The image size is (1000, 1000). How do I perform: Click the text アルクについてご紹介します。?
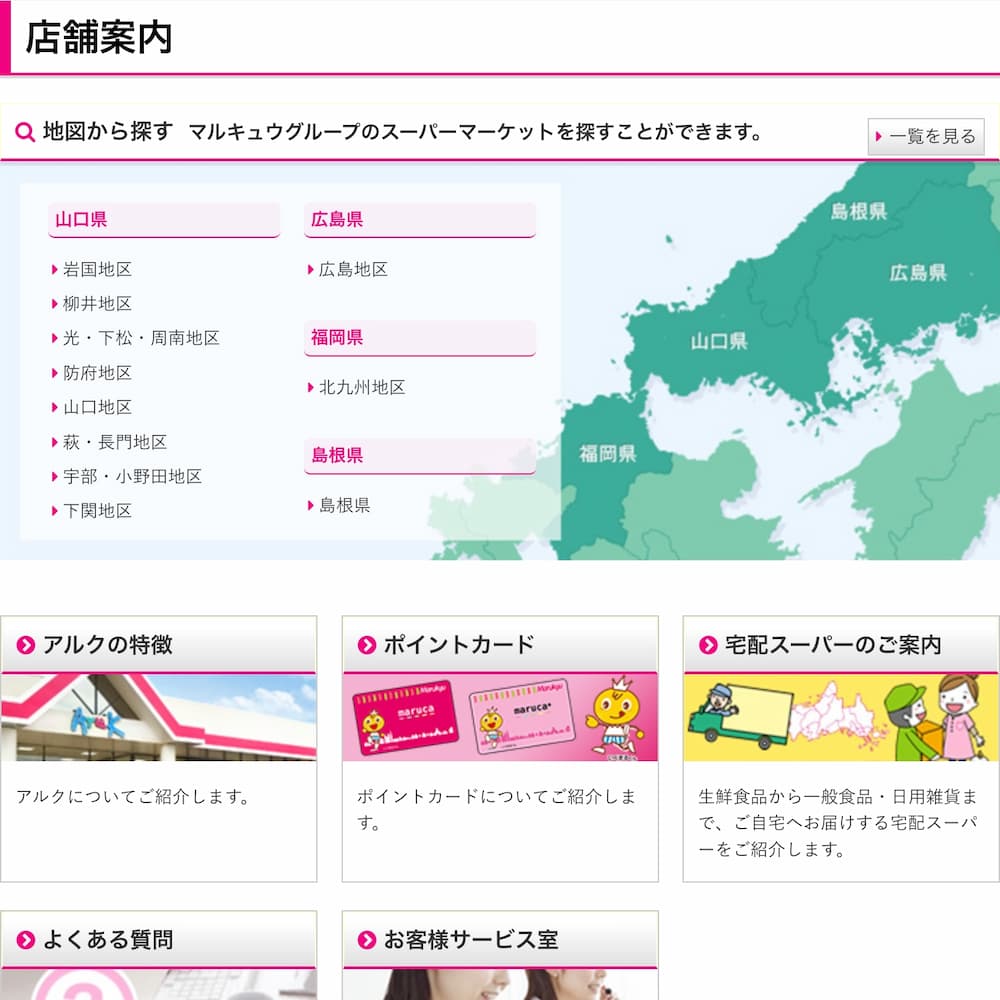133,797
